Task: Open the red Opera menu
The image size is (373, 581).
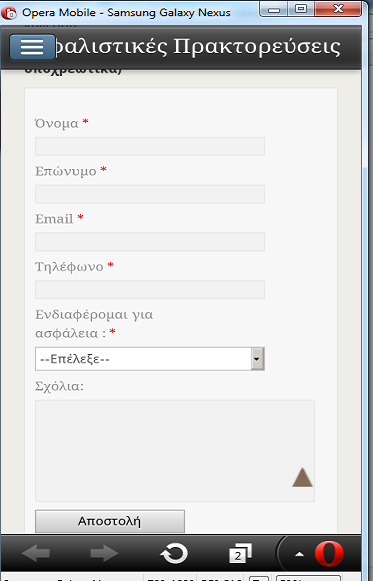Action: (x=329, y=554)
